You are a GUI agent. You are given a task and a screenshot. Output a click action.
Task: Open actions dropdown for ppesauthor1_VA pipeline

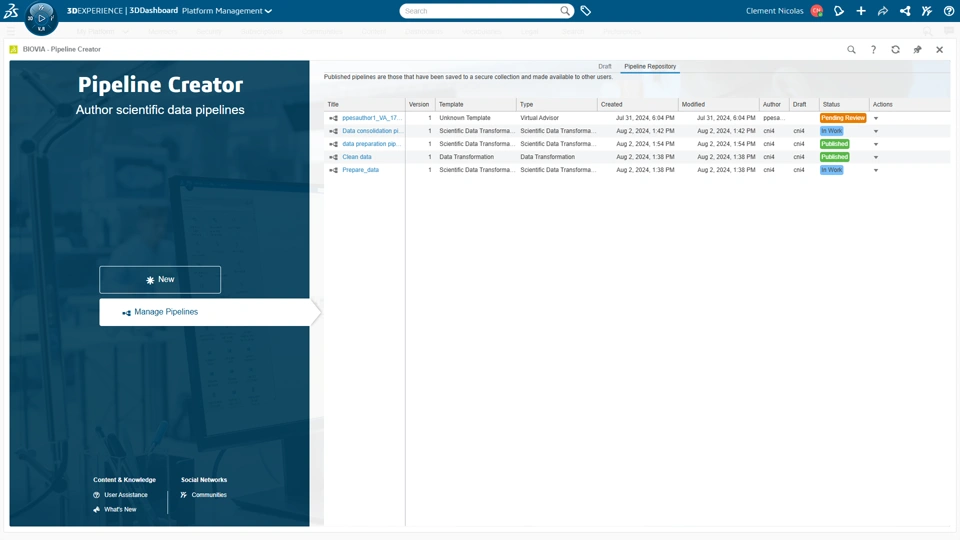876,118
